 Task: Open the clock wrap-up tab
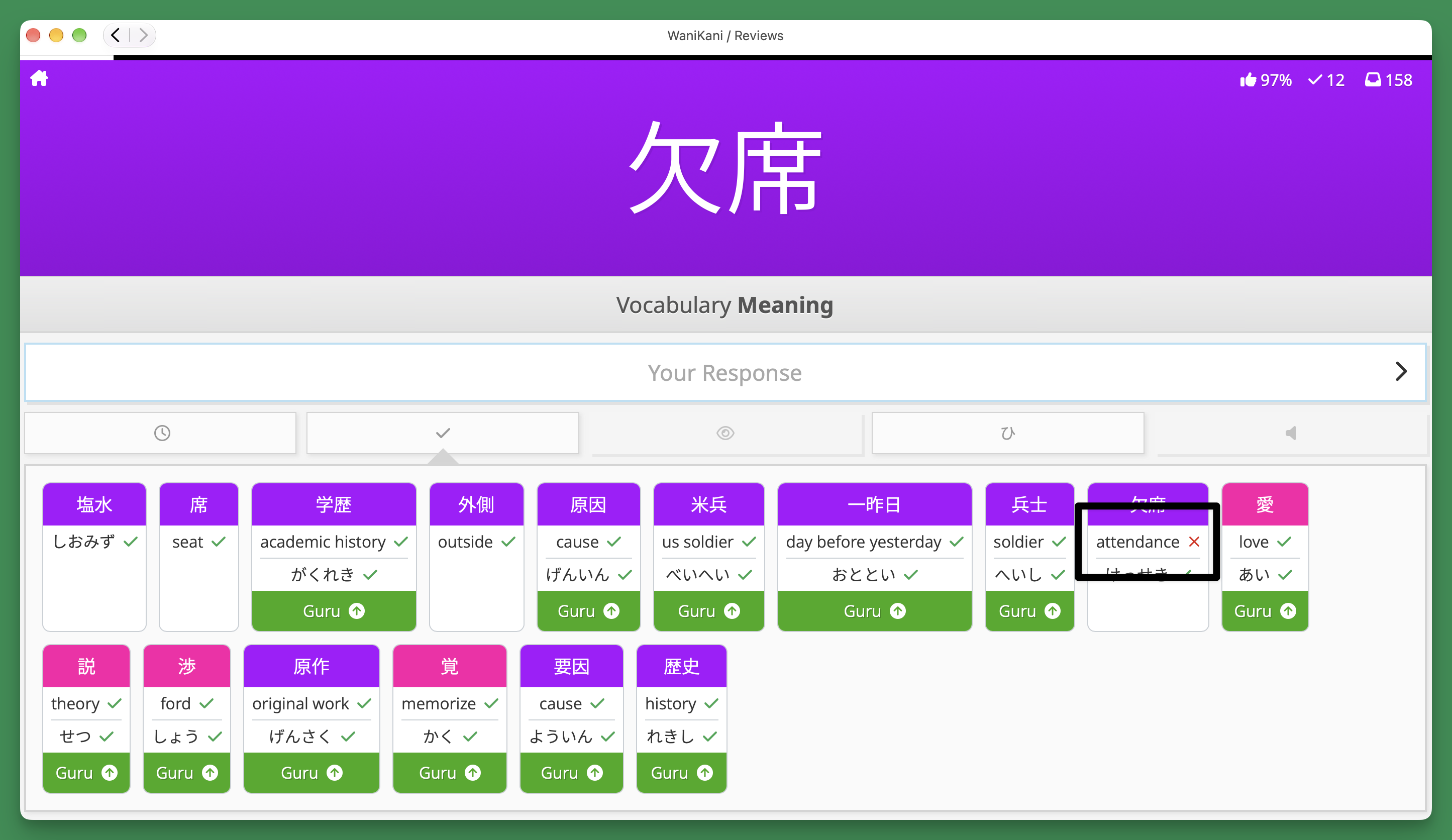click(161, 433)
